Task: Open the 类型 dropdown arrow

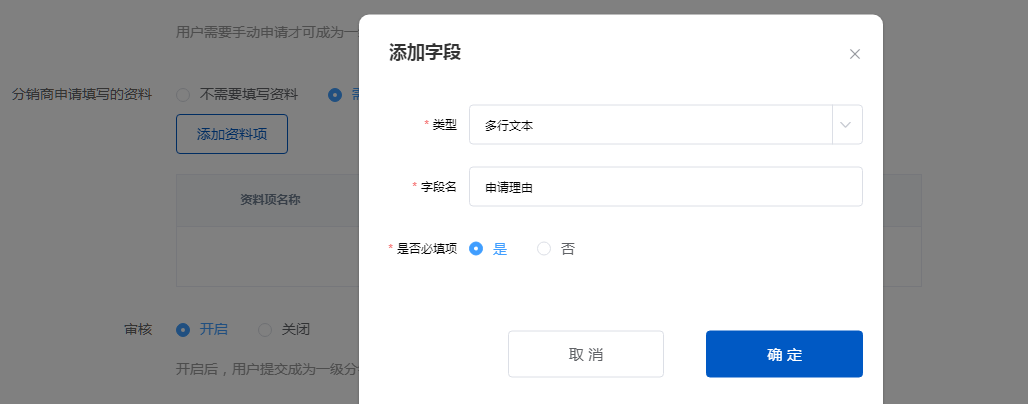Action: coord(846,125)
